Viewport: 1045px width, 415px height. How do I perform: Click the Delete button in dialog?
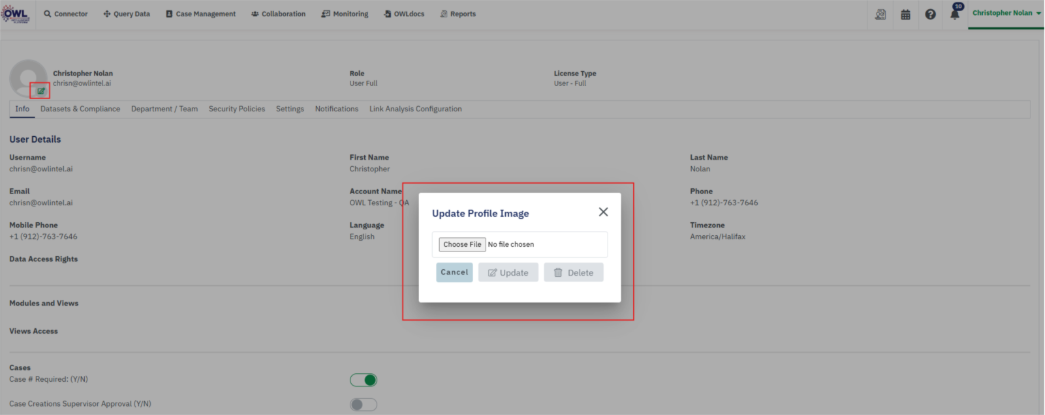click(x=573, y=272)
